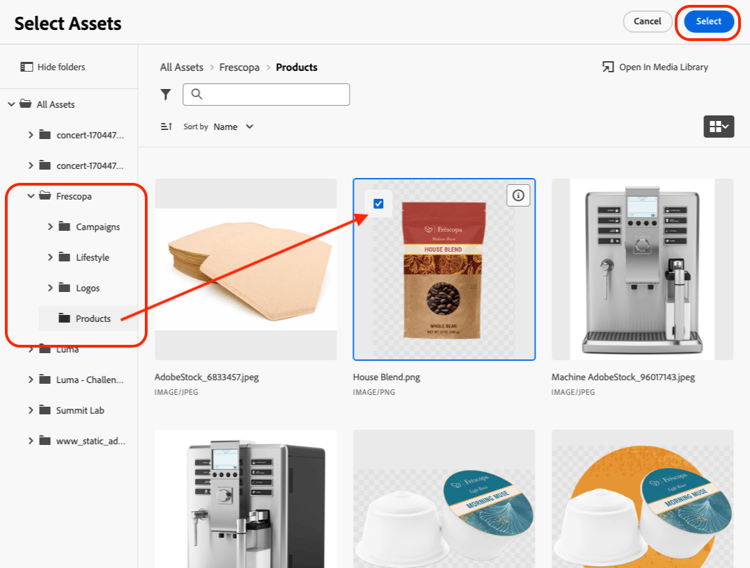Open the filter funnel icon
The image size is (750, 568).
click(x=165, y=95)
